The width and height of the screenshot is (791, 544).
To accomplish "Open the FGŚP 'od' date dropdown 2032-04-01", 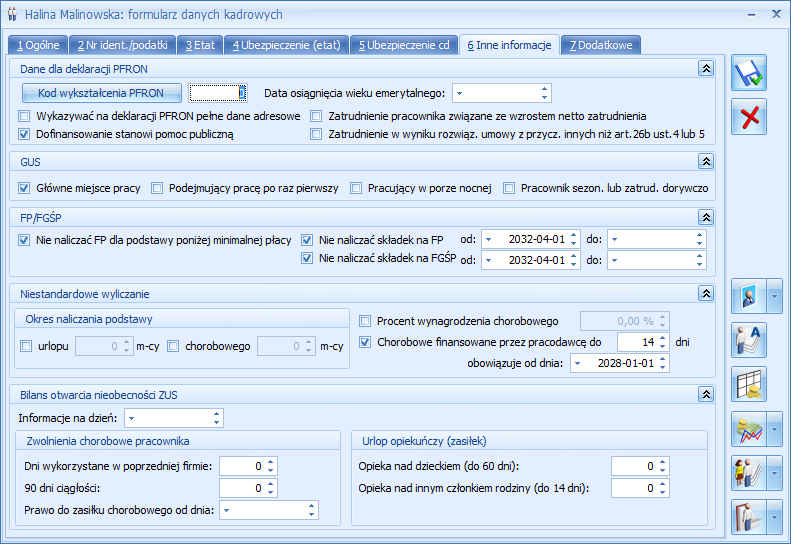I will point(489,260).
